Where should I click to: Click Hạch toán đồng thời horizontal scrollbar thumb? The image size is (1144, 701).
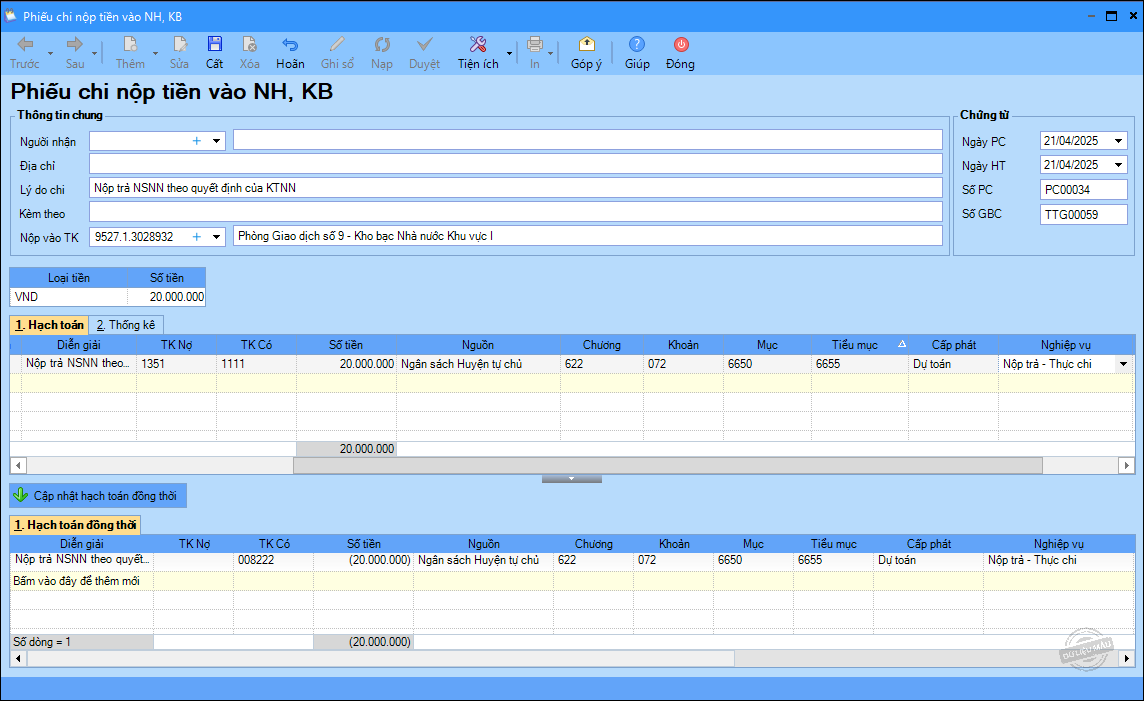(381, 659)
